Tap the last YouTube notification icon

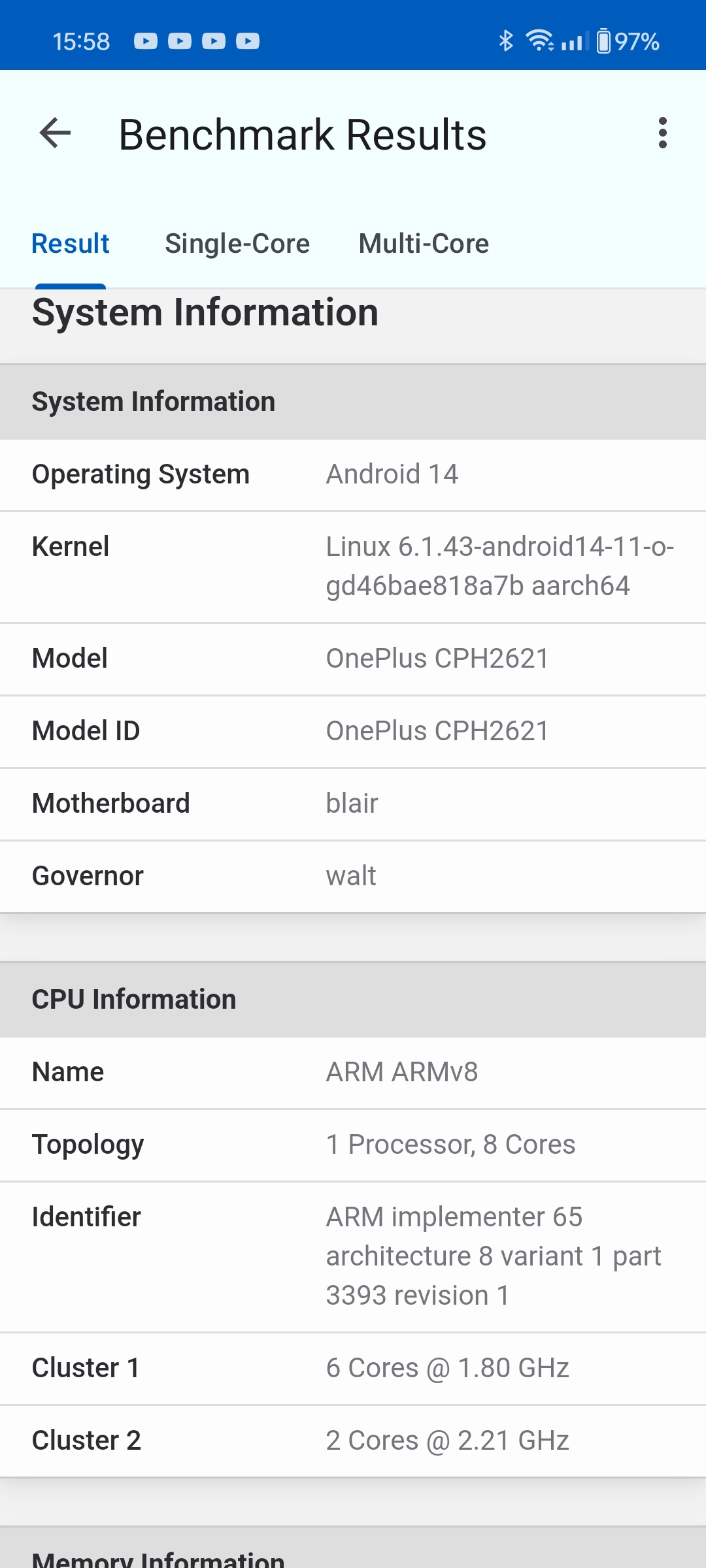(248, 41)
